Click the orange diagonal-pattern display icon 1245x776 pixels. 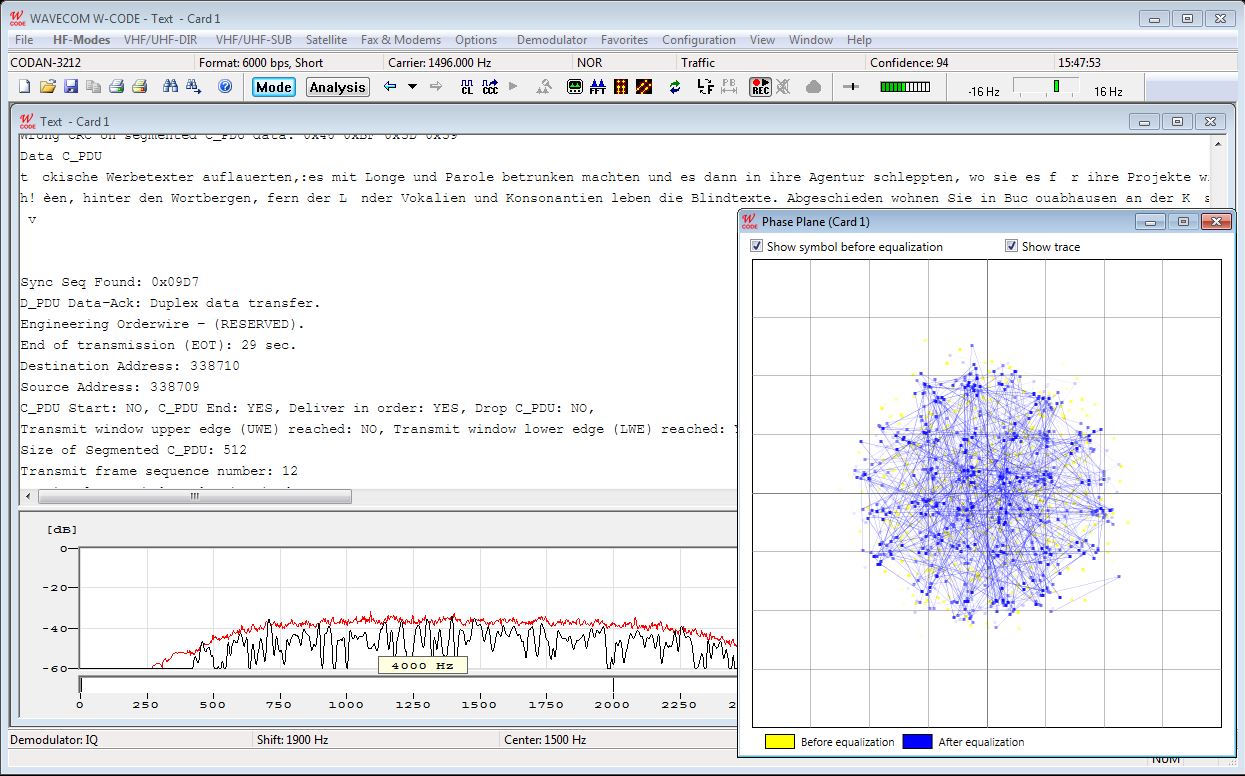(x=644, y=87)
